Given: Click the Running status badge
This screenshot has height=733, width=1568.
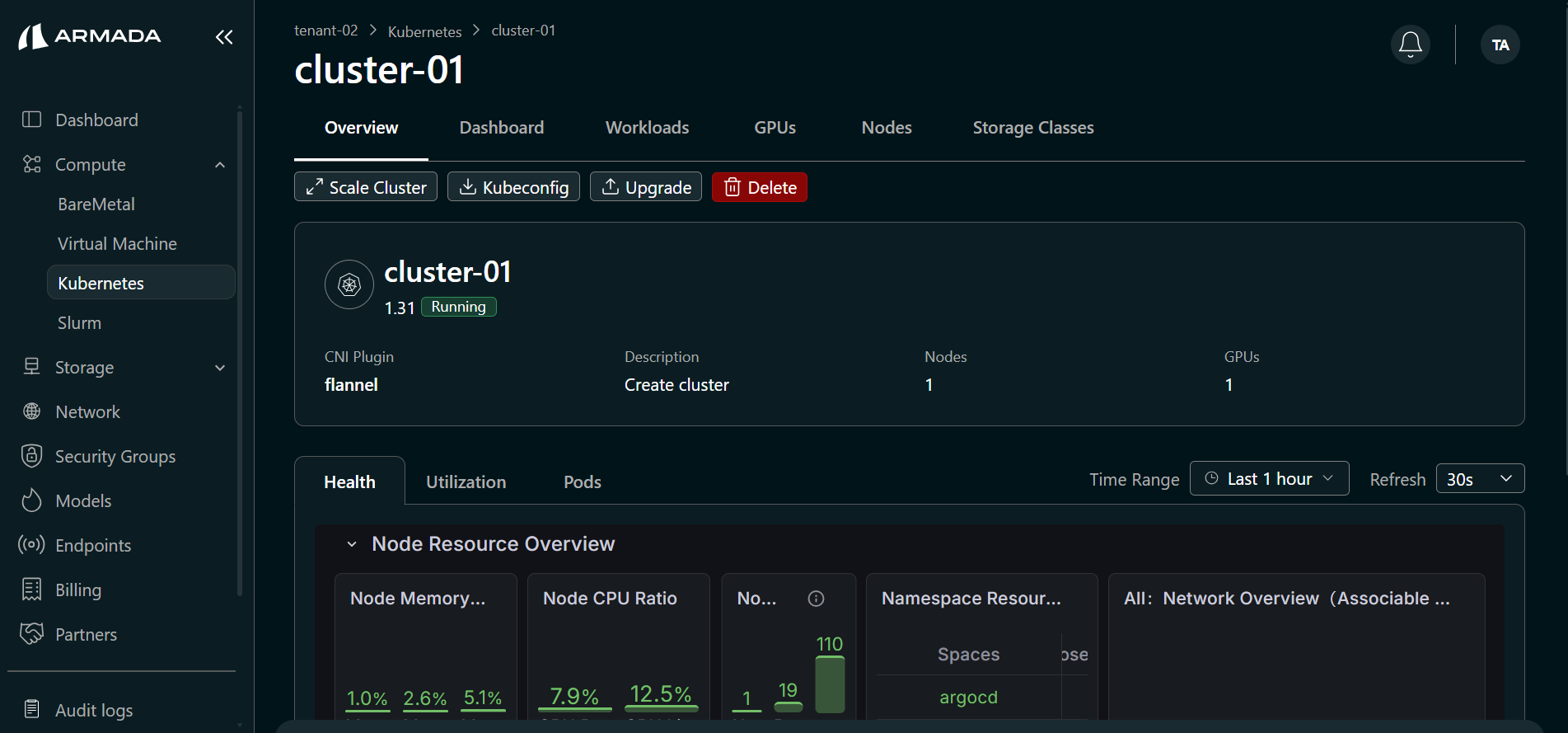Looking at the screenshot, I should coord(459,307).
